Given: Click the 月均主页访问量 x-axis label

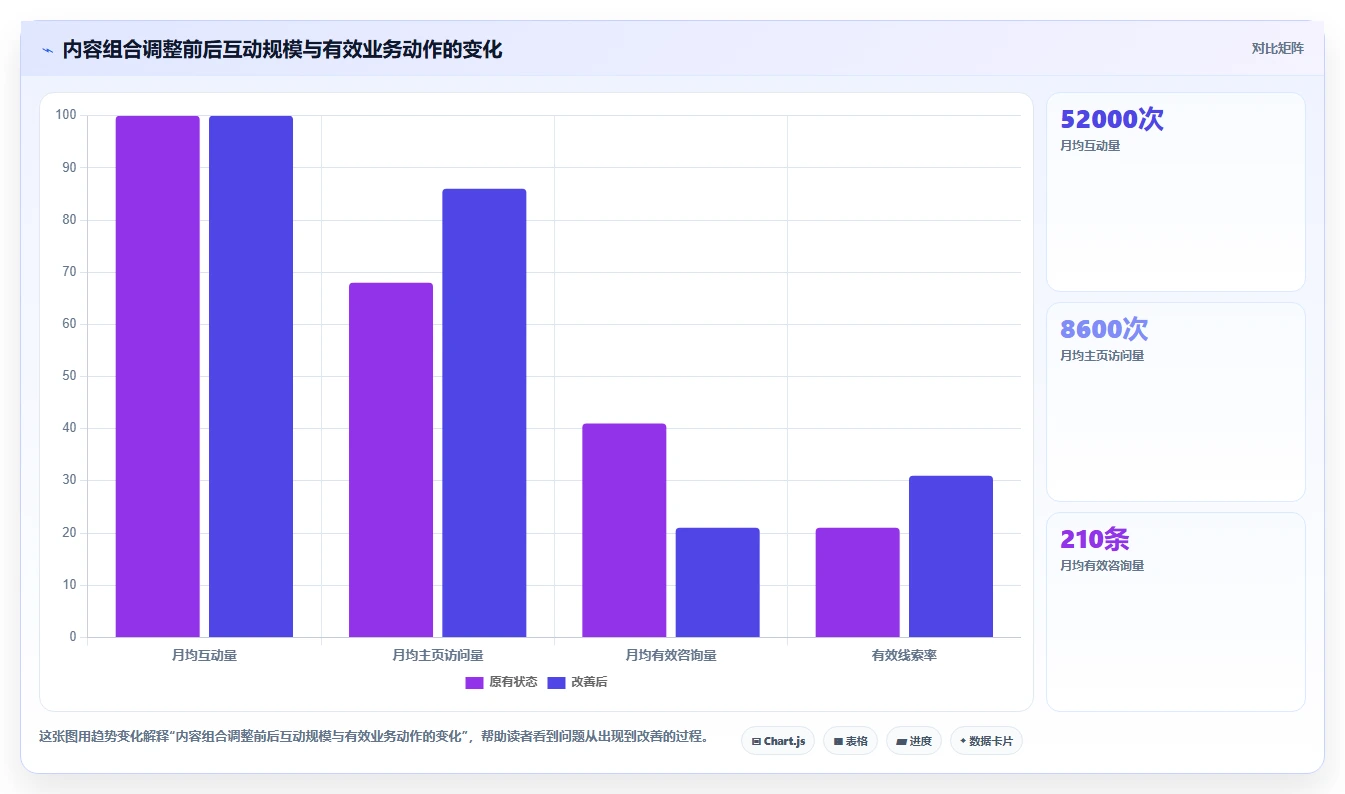Looking at the screenshot, I should tap(438, 656).
